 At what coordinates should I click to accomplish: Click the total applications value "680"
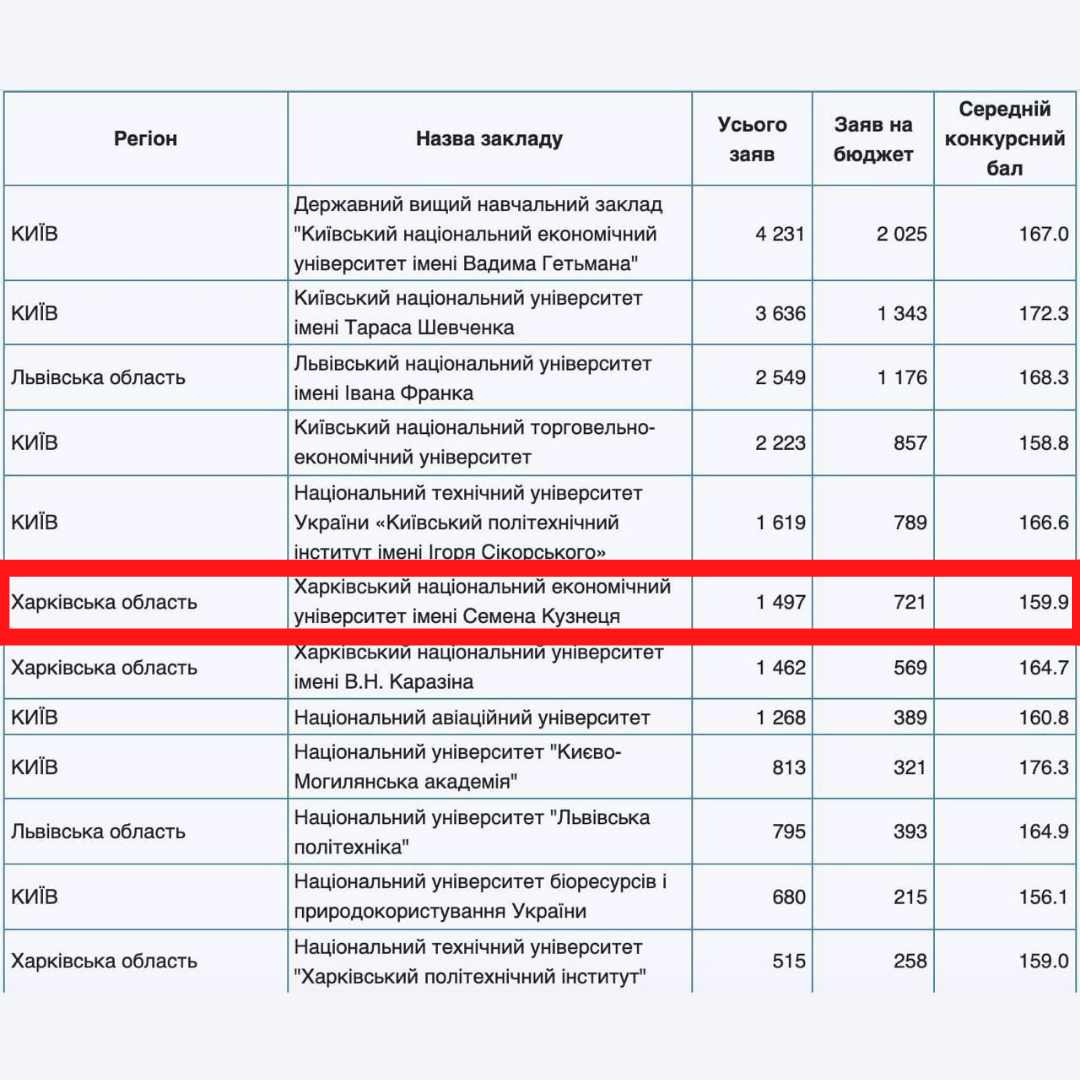pyautogui.click(x=789, y=897)
